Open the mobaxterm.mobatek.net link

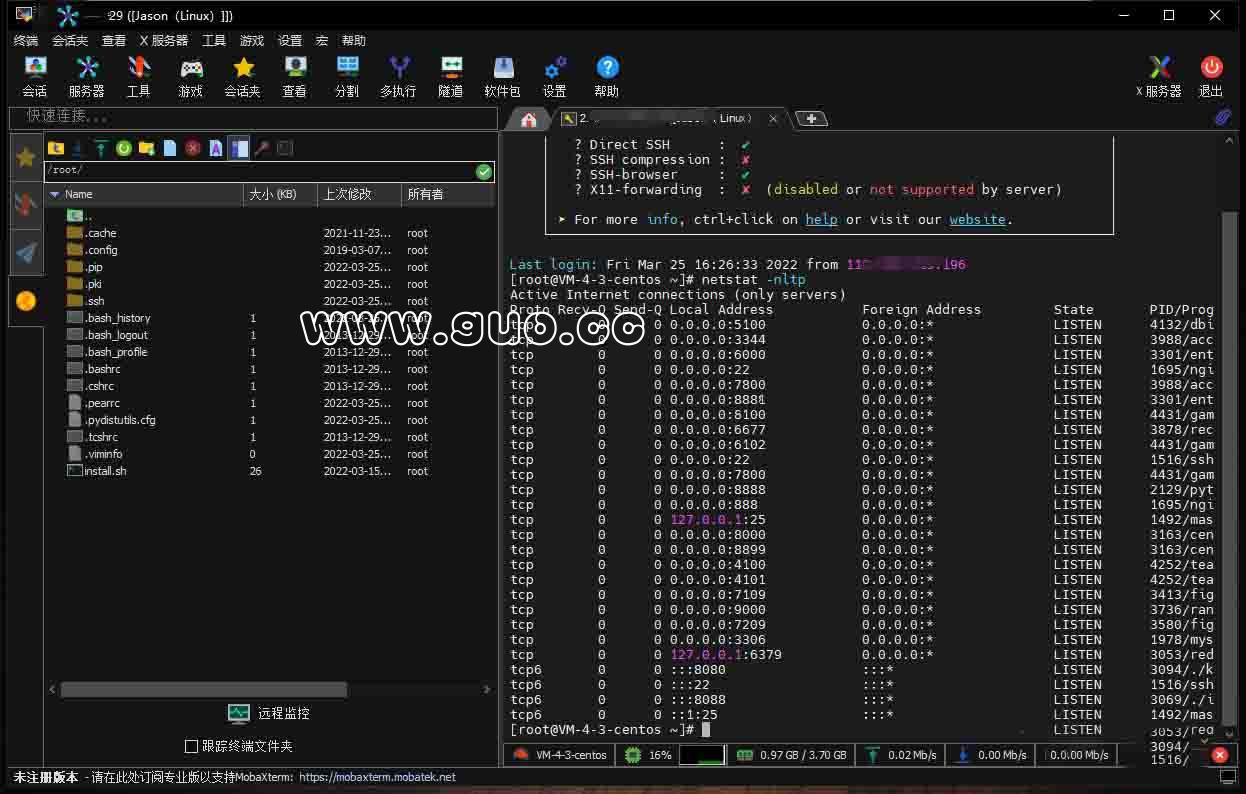(x=377, y=777)
